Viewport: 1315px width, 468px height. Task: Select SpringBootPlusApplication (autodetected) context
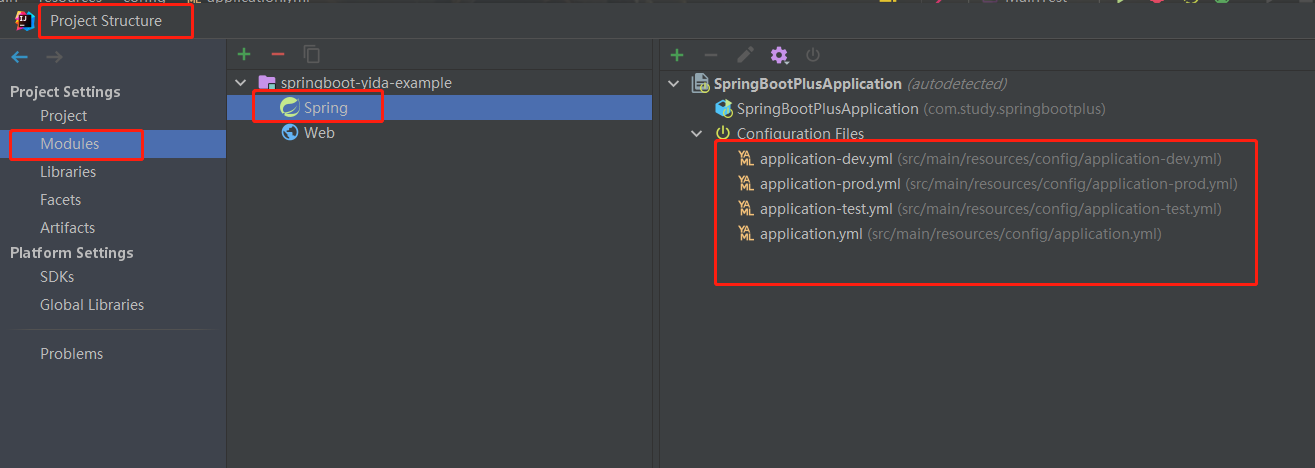tap(860, 84)
